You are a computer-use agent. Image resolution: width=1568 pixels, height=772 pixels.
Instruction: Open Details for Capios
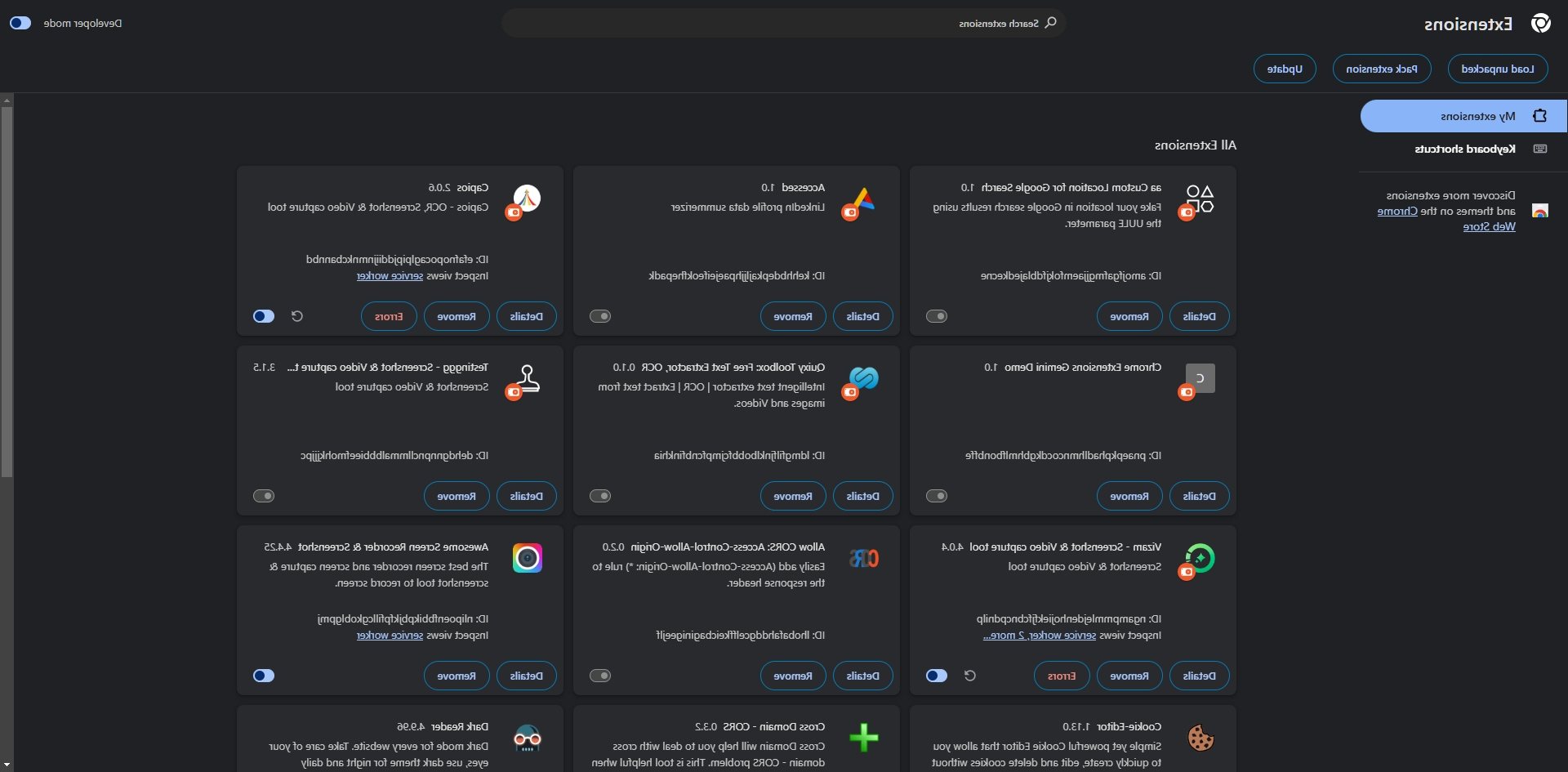point(526,316)
